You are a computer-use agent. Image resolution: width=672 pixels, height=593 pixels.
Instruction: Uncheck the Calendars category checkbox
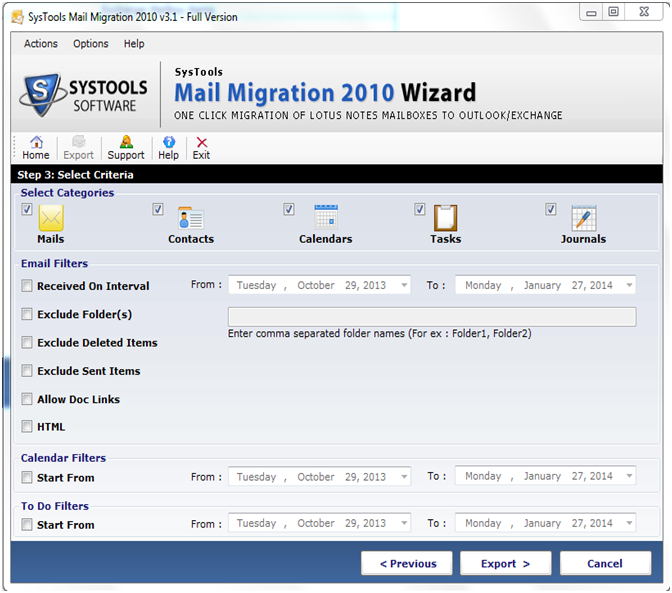coord(289,209)
